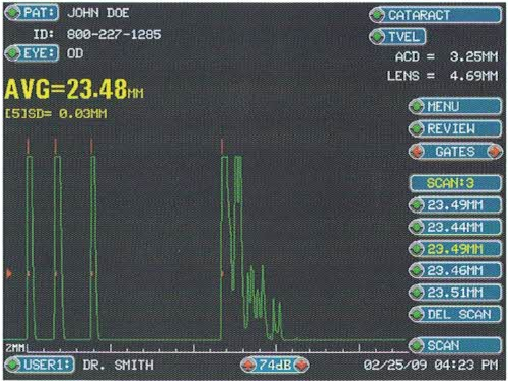This screenshot has width=508, height=381.
Task: Select the 23.51MM scan measurement
Action: (x=455, y=293)
